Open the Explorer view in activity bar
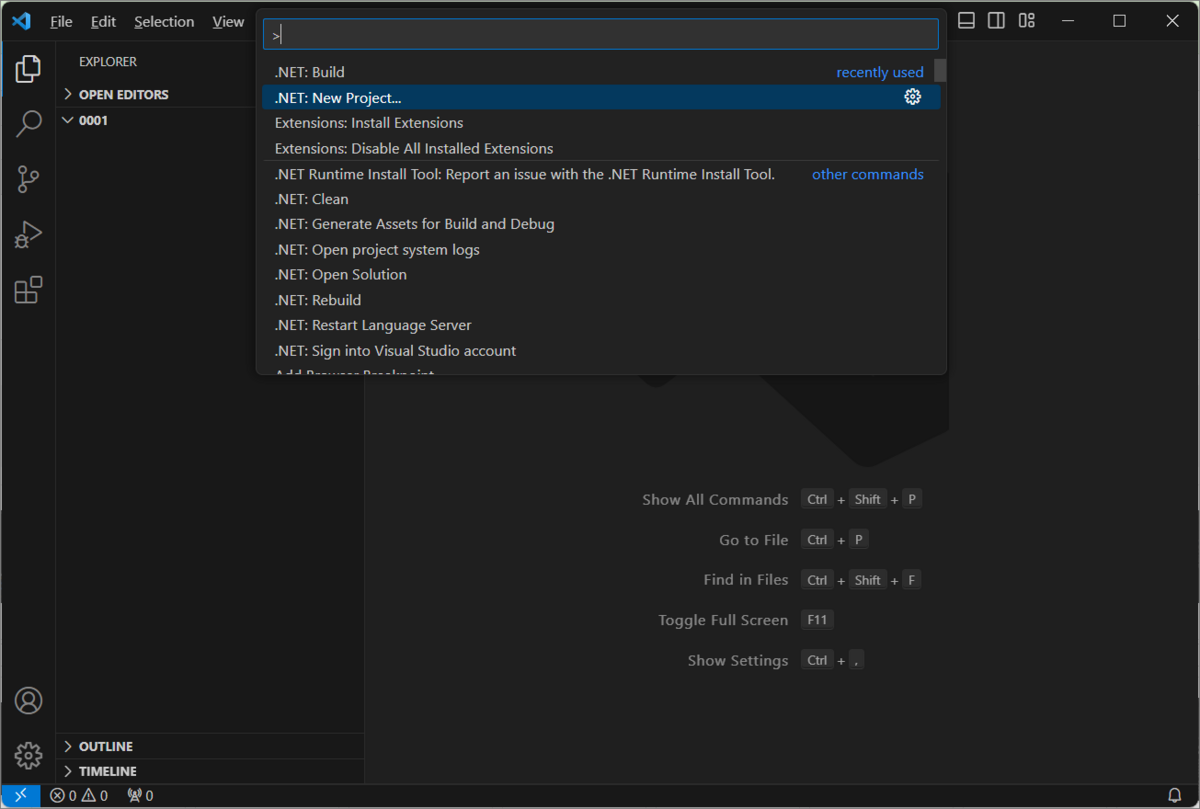 coord(28,69)
